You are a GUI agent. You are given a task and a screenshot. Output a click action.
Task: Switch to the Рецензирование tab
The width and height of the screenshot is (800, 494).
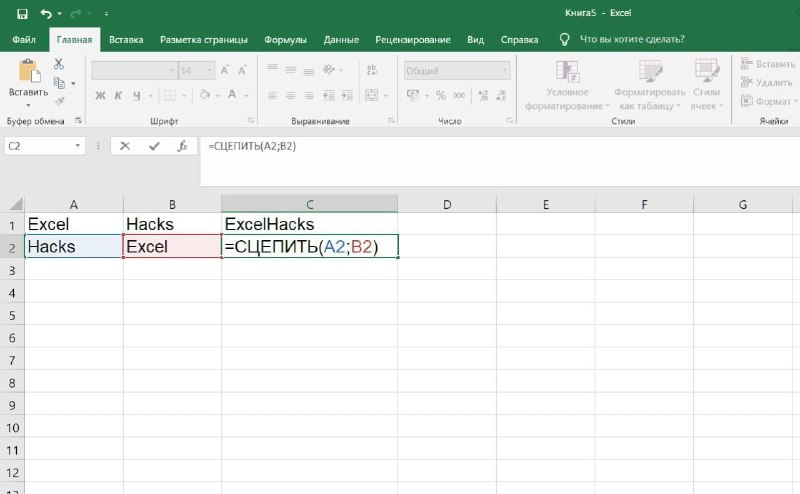[413, 40]
